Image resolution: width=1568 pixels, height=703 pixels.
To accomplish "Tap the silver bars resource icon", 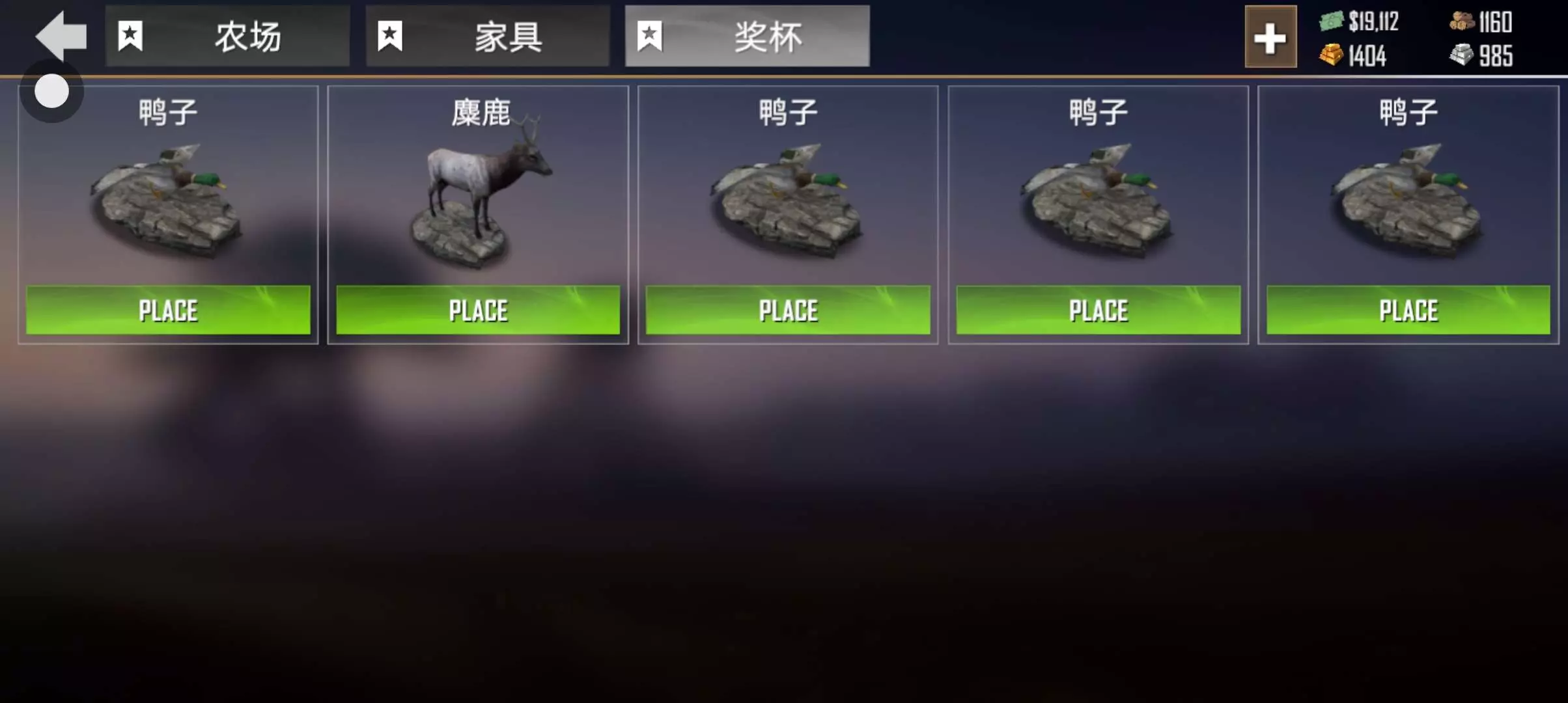I will pos(1462,55).
